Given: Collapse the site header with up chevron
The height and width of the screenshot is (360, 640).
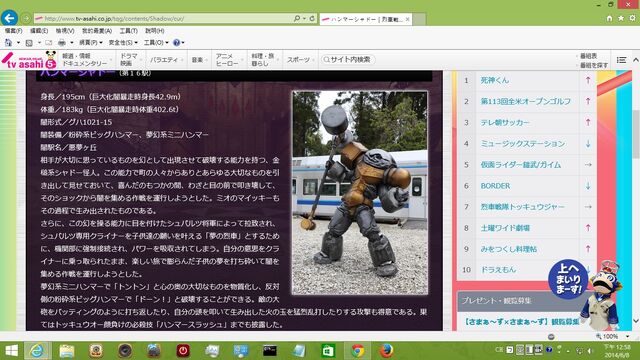Looking at the screenshot, I should [636, 60].
